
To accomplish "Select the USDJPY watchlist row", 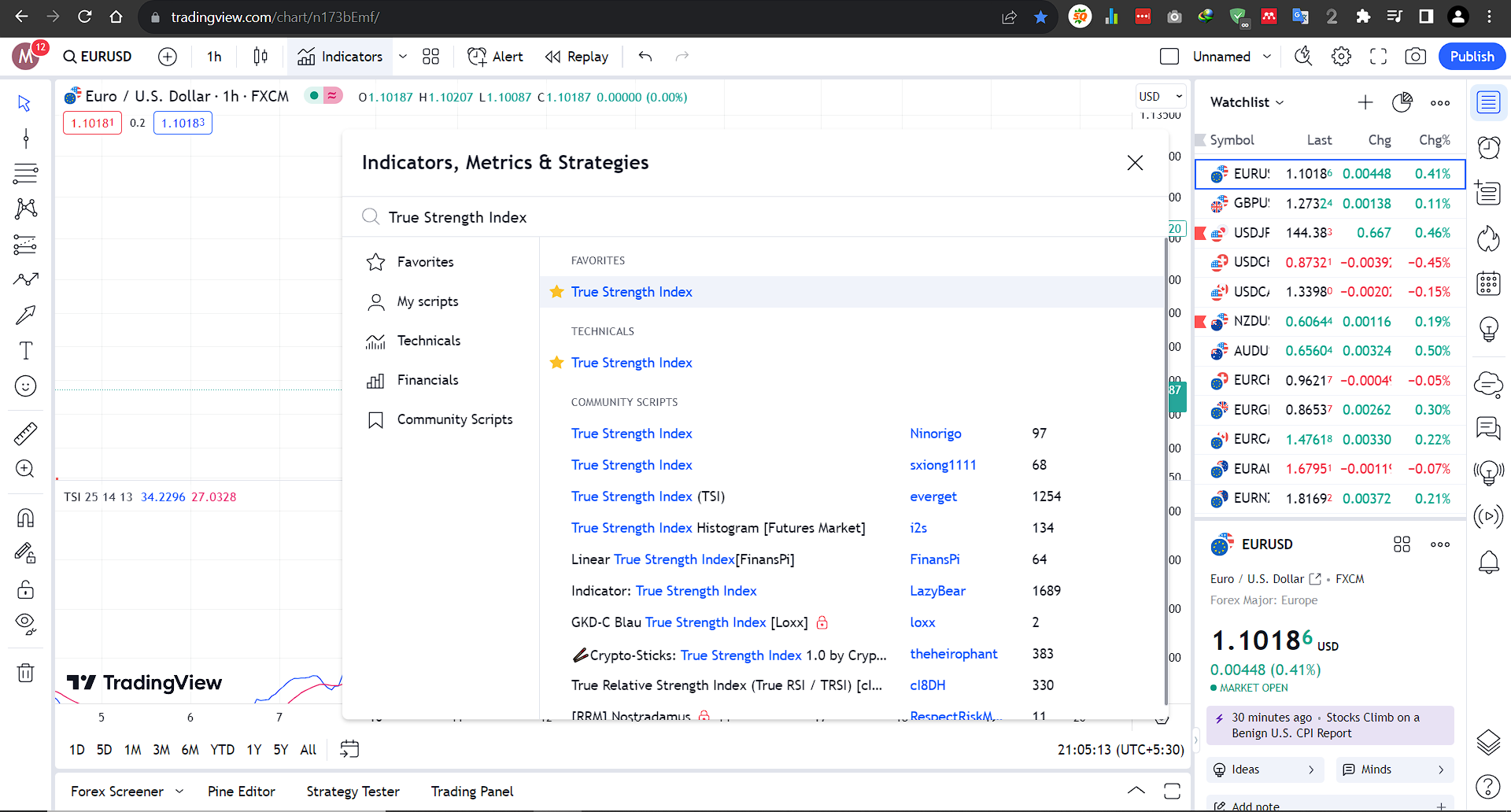I will (x=1330, y=233).
